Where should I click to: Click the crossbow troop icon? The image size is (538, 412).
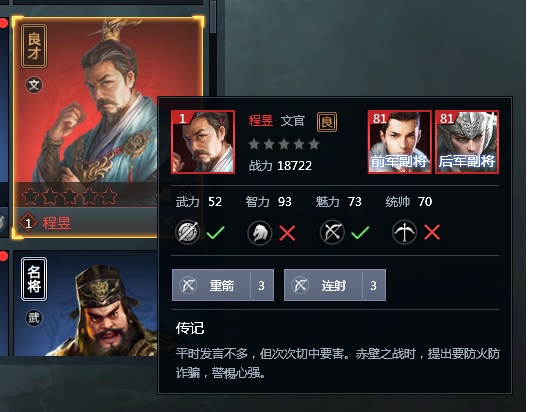[405, 233]
